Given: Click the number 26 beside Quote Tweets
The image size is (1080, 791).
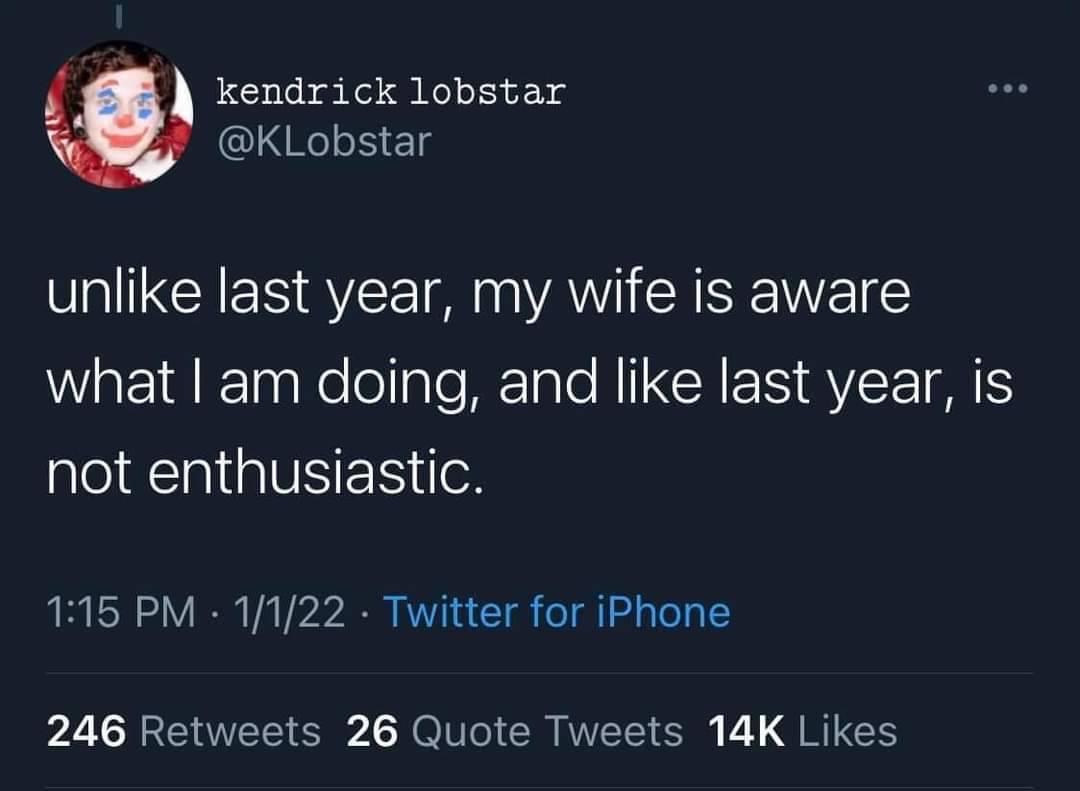Looking at the screenshot, I should 373,731.
